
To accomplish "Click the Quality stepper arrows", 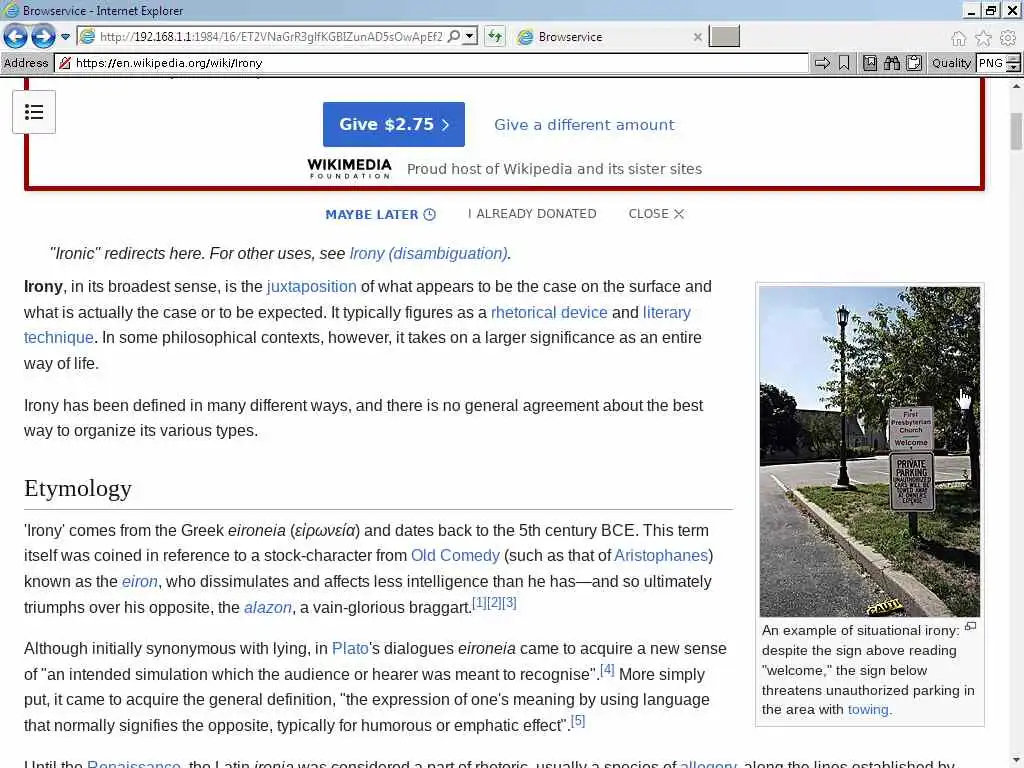I will tap(1014, 63).
